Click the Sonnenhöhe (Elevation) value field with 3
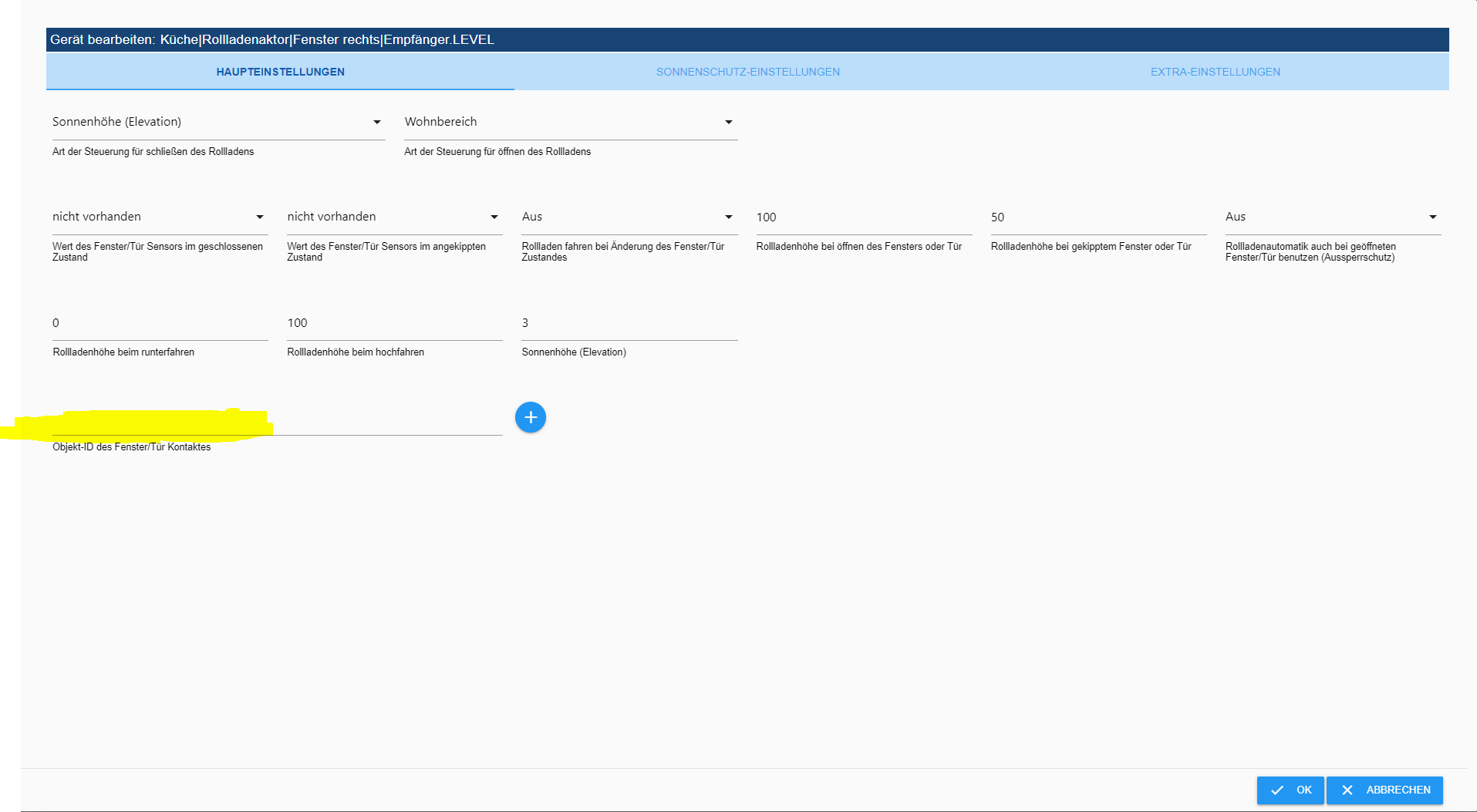 tap(629, 323)
